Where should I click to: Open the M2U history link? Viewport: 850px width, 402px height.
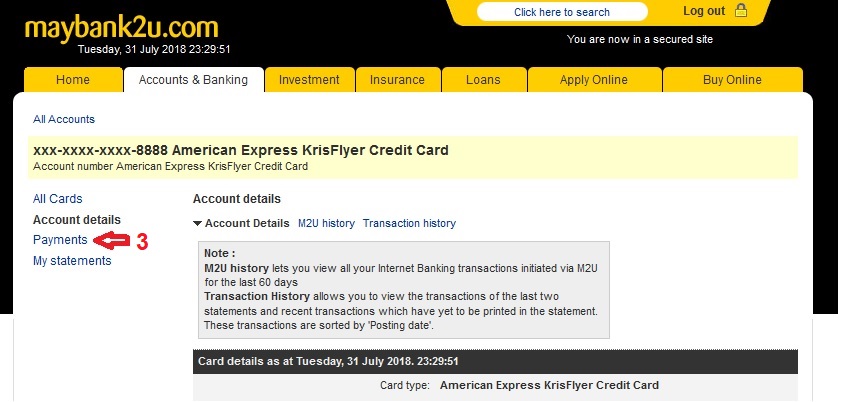[326, 223]
